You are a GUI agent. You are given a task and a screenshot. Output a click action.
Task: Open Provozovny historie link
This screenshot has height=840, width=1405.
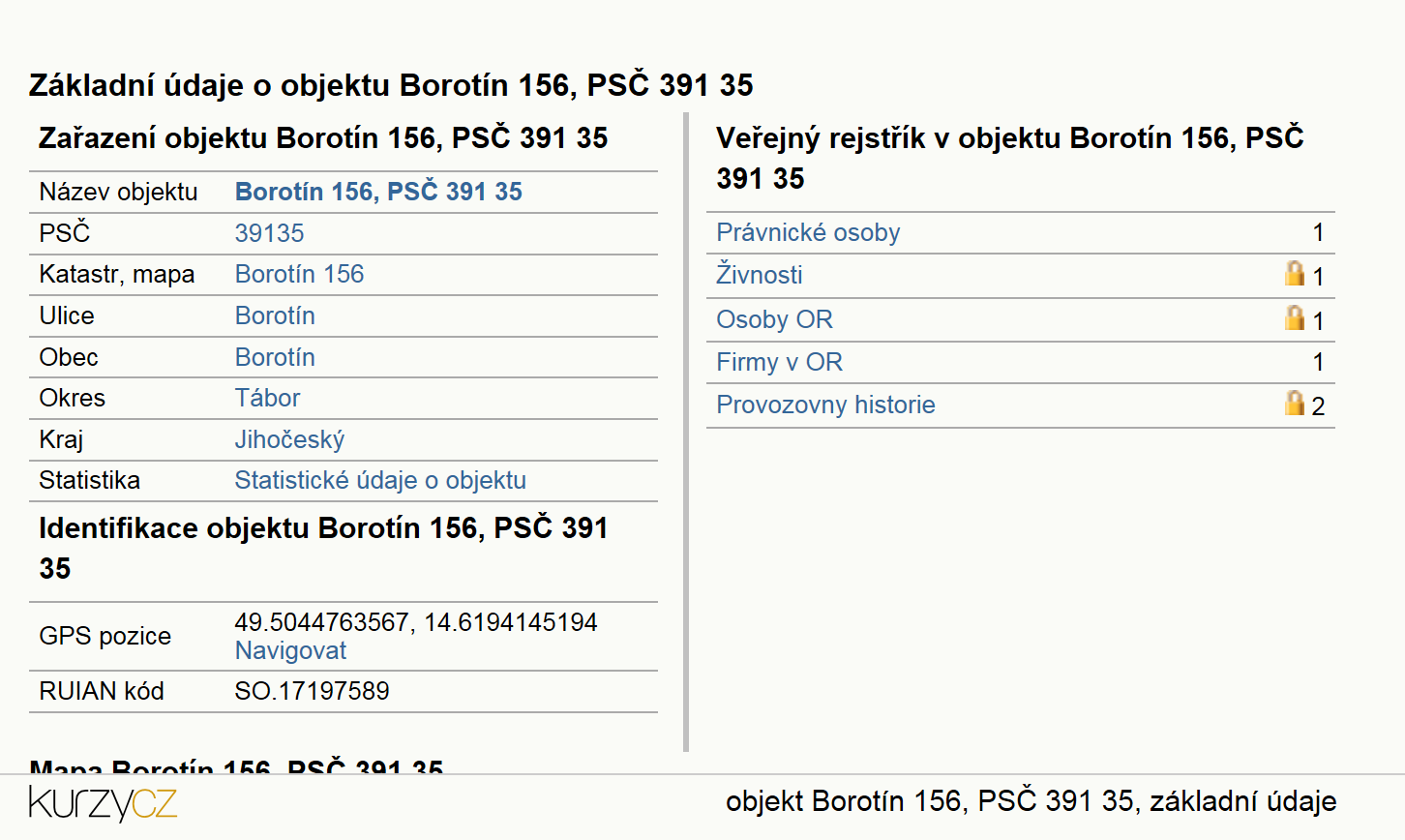[x=825, y=405]
